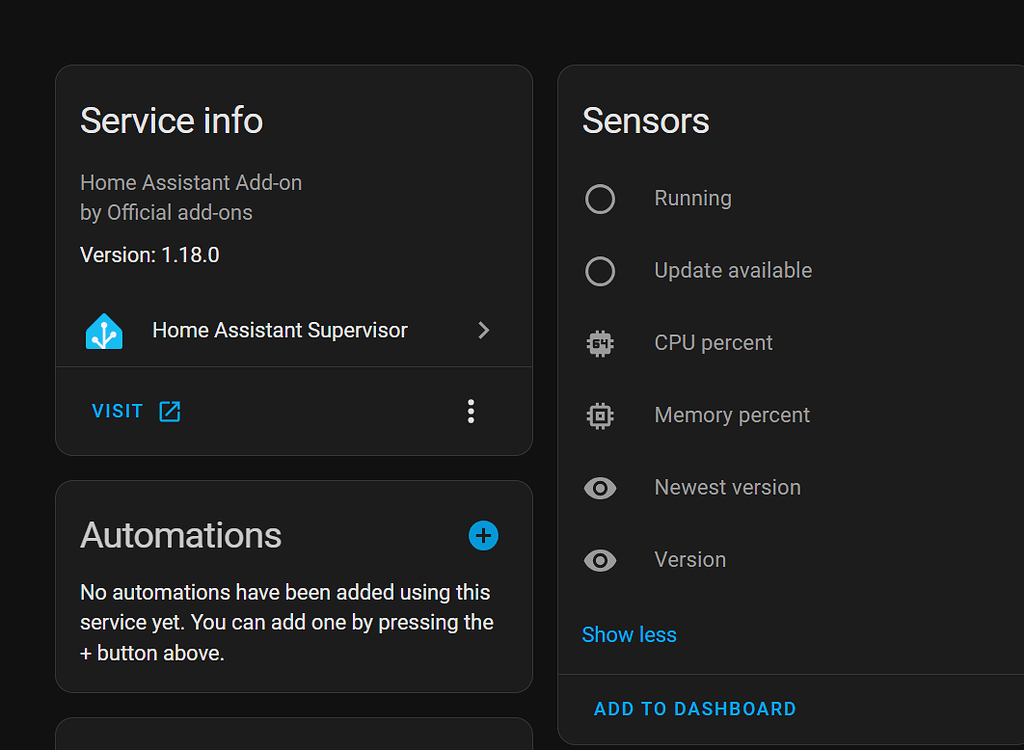Toggle visibility of the Version sensor
Screen dimensions: 1024x750
[600, 560]
